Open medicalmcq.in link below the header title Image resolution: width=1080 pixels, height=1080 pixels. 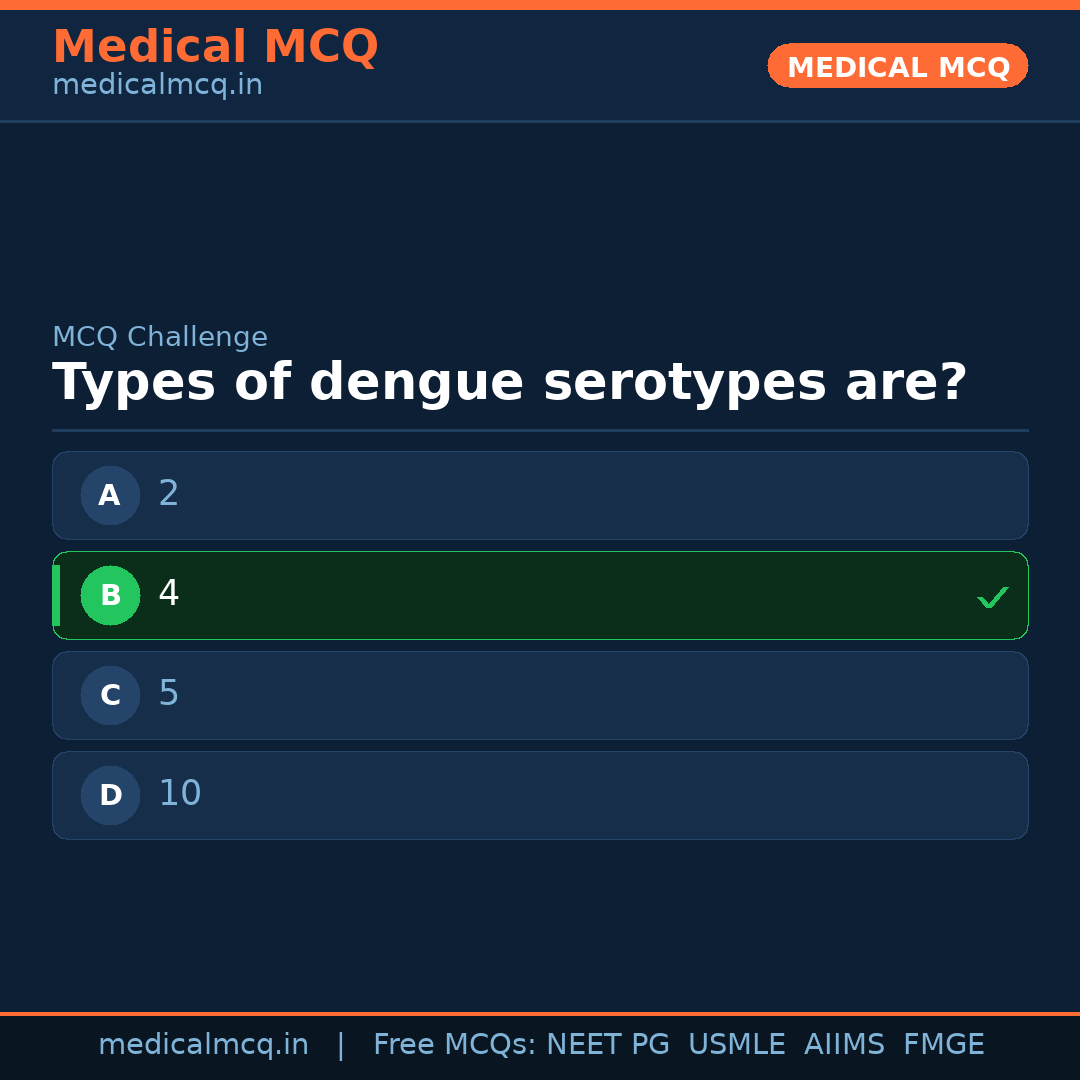pyautogui.click(x=157, y=86)
